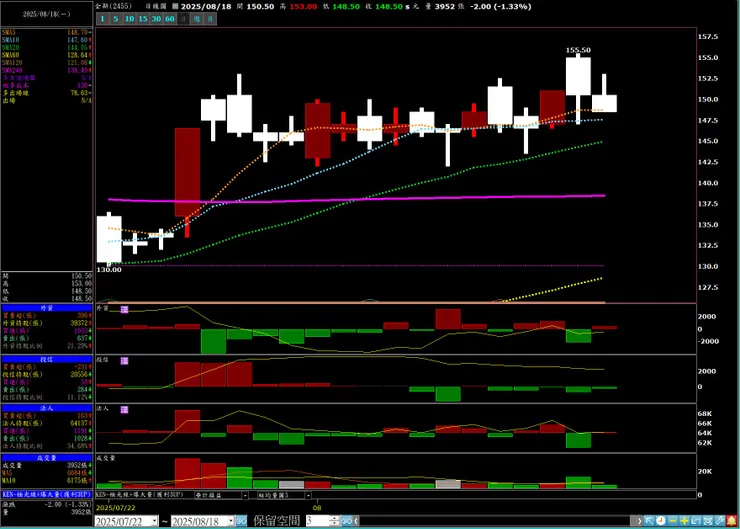This screenshot has height=529, width=740.
Task: Open settings icon in 投信 panel
Action: click(124, 361)
